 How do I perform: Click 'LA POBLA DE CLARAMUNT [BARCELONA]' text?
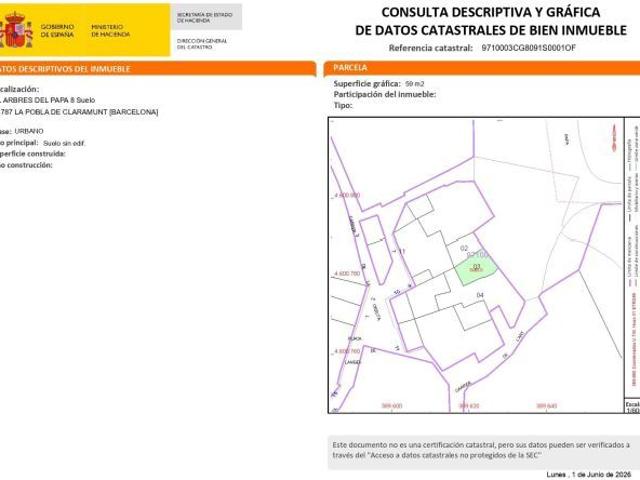(x=86, y=112)
